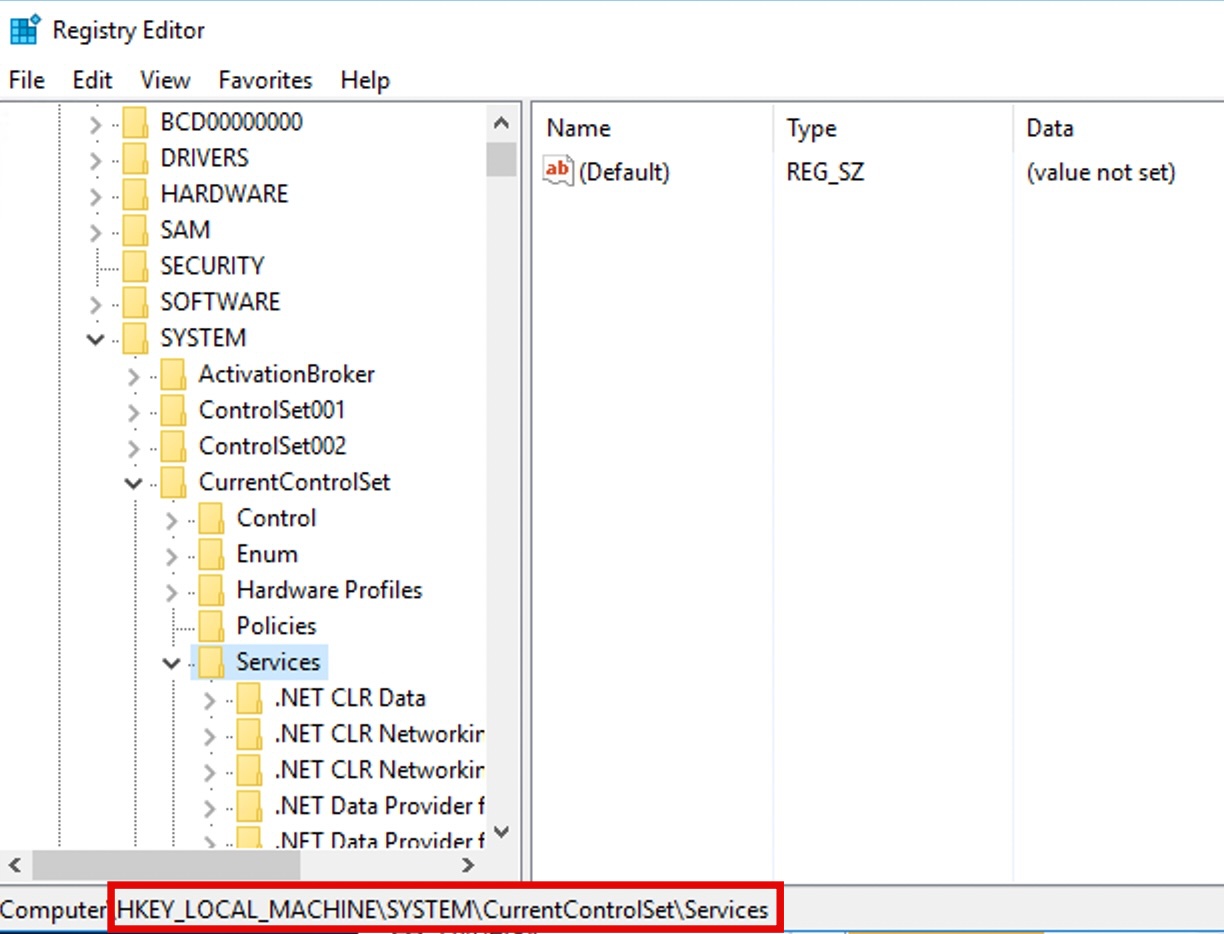Click the REG_SZ type cell
1224x934 pixels.
[825, 172]
